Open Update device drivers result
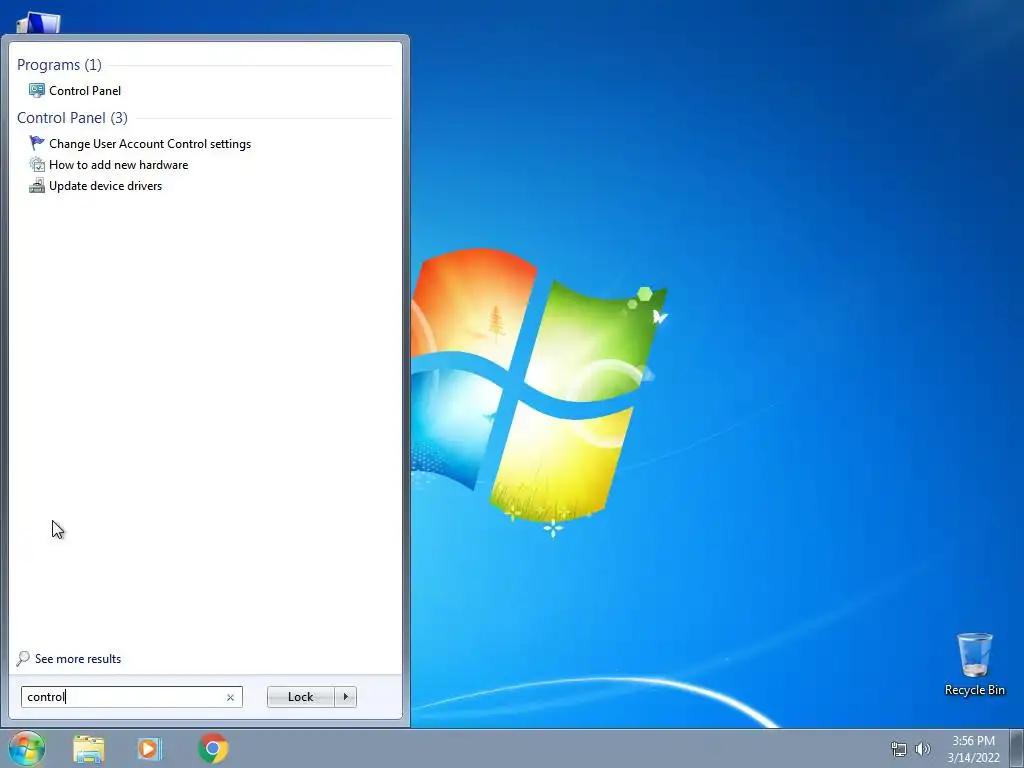 click(105, 185)
